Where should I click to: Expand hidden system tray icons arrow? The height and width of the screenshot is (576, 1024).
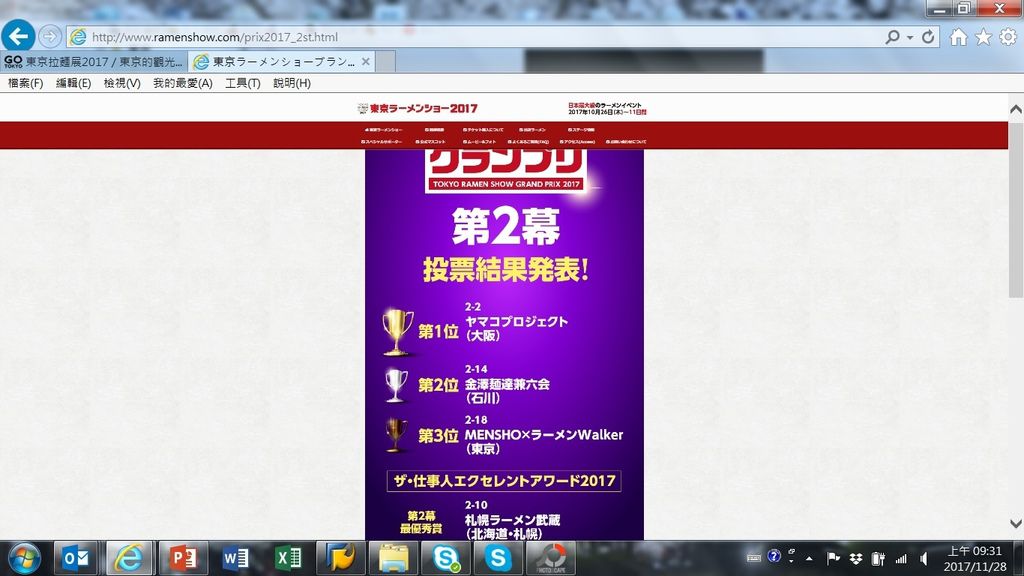pyautogui.click(x=809, y=558)
